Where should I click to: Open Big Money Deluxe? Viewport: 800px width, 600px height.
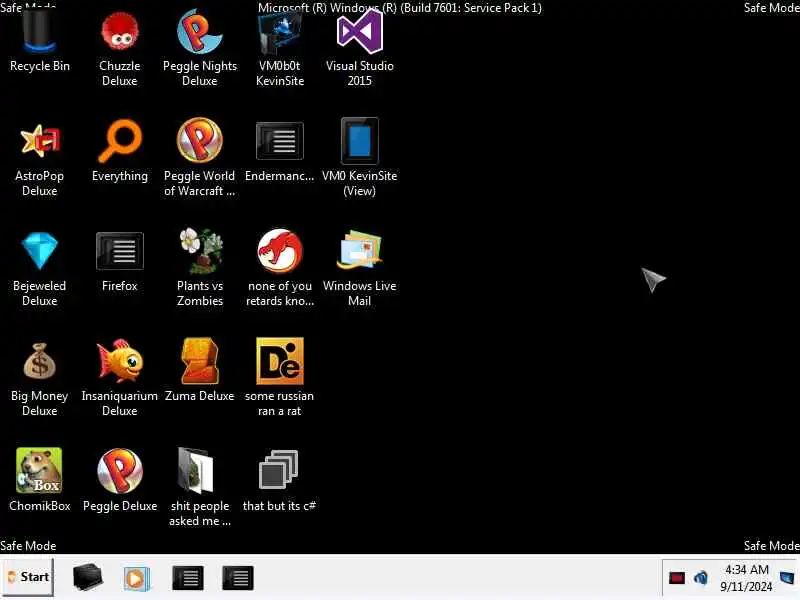(40, 380)
